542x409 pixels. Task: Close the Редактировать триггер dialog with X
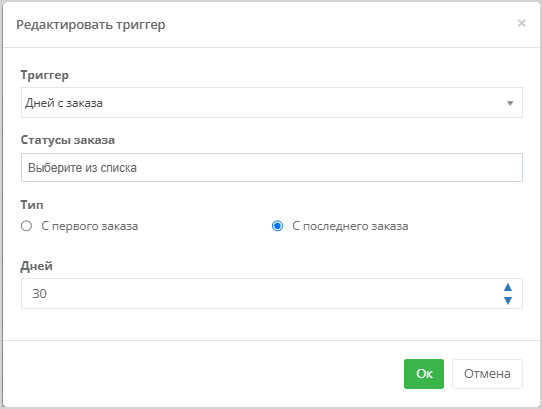click(521, 23)
